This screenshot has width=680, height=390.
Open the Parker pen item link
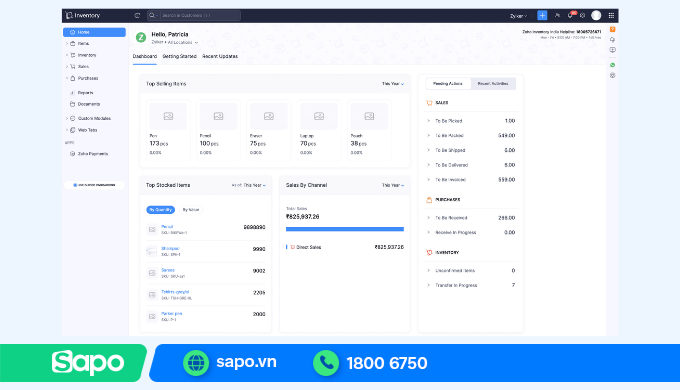coord(172,313)
